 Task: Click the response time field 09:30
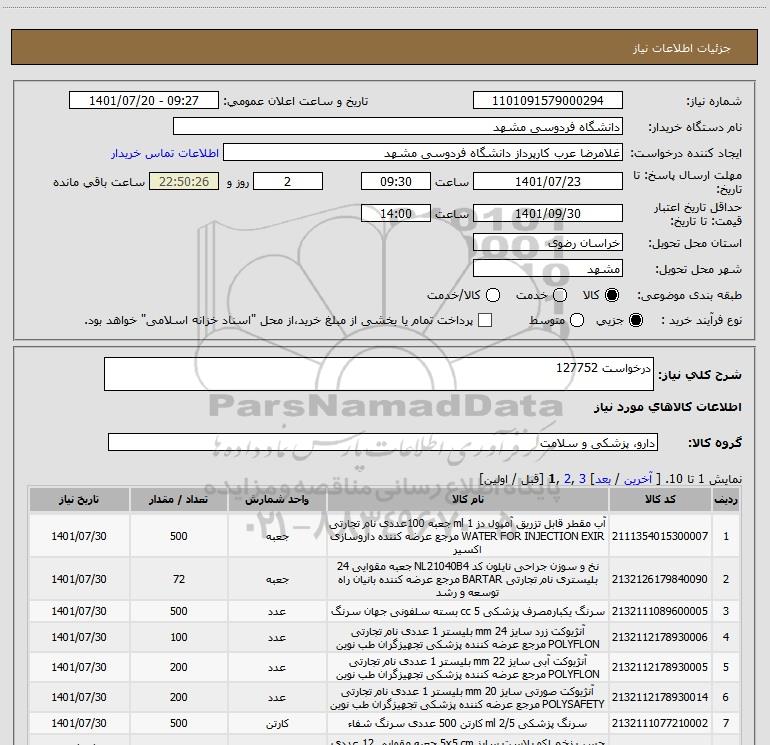point(396,181)
